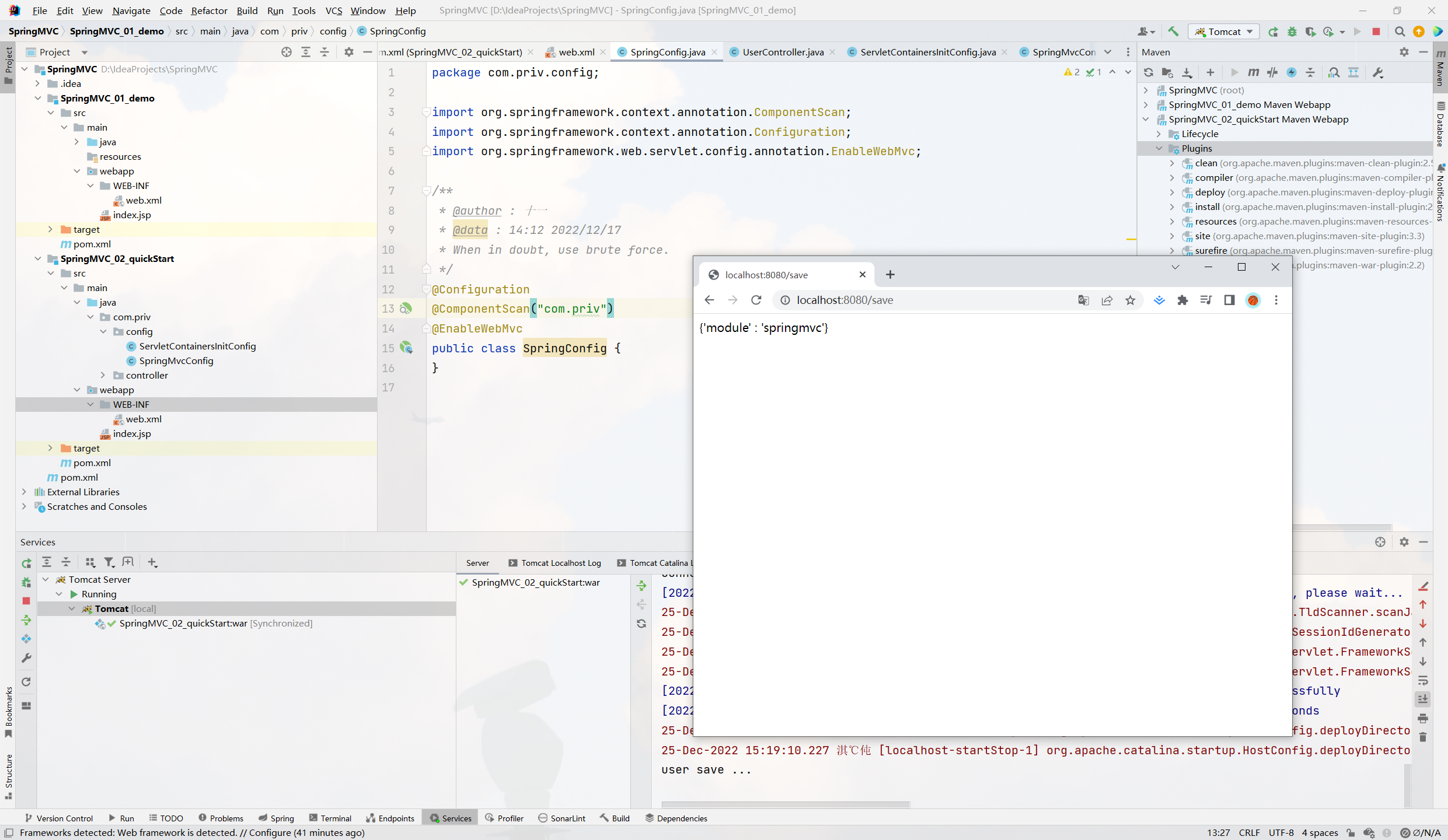
Task: Expand the .idea folder
Action: (37, 83)
